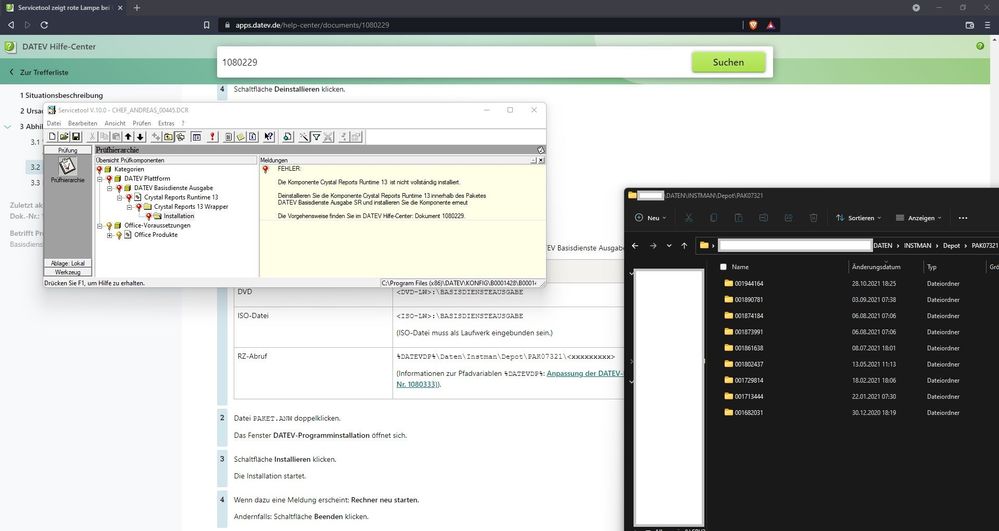Navigate up one folder in Explorer

click(x=684, y=245)
